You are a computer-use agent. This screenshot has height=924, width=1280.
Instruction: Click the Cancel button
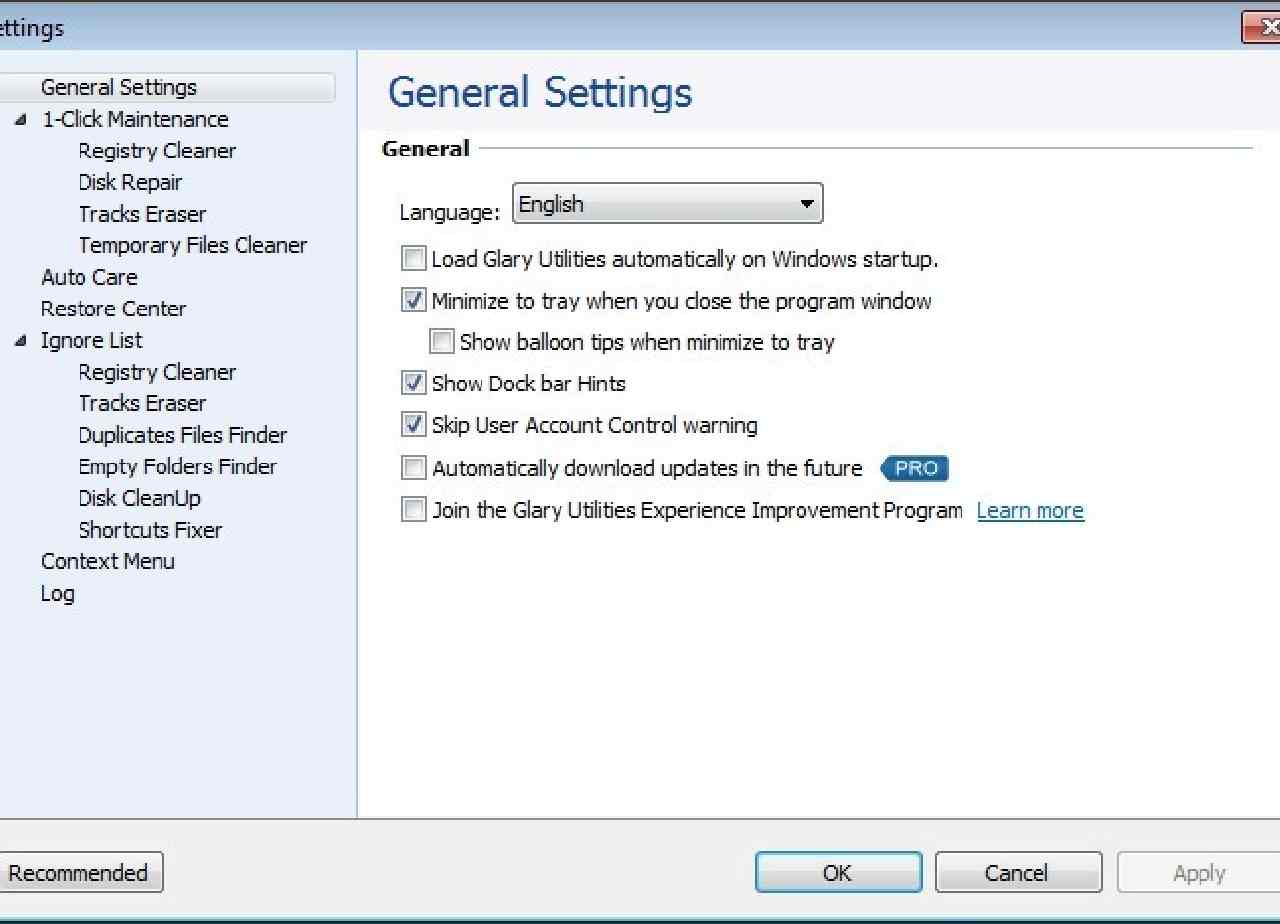coord(1018,872)
